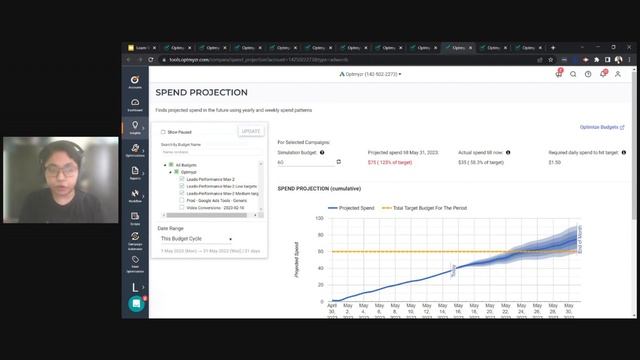Click the UPDATE button

pos(251,131)
